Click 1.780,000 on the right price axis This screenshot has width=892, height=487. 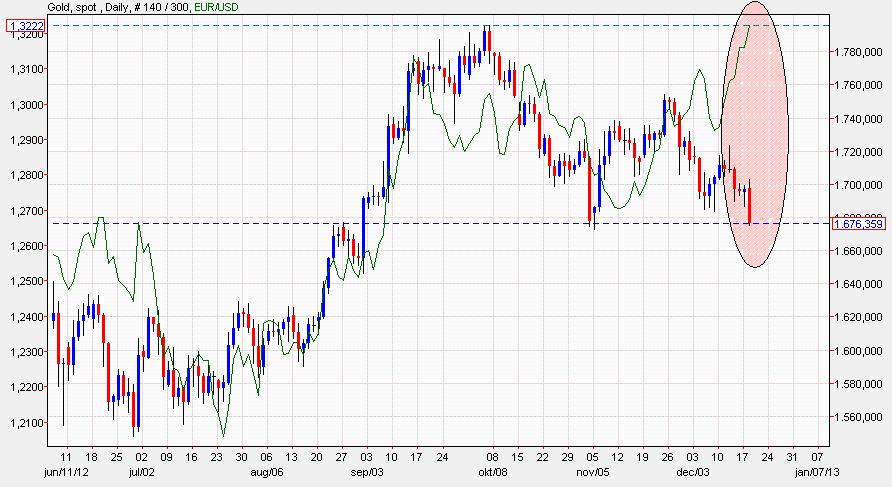(x=857, y=52)
